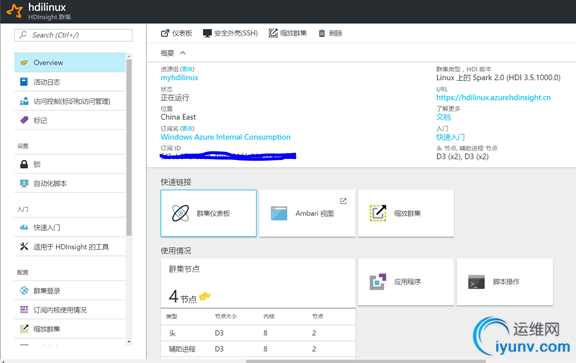The image size is (576, 363).
Task: Click the 更改 link beside 资源组
Action: click(x=188, y=69)
